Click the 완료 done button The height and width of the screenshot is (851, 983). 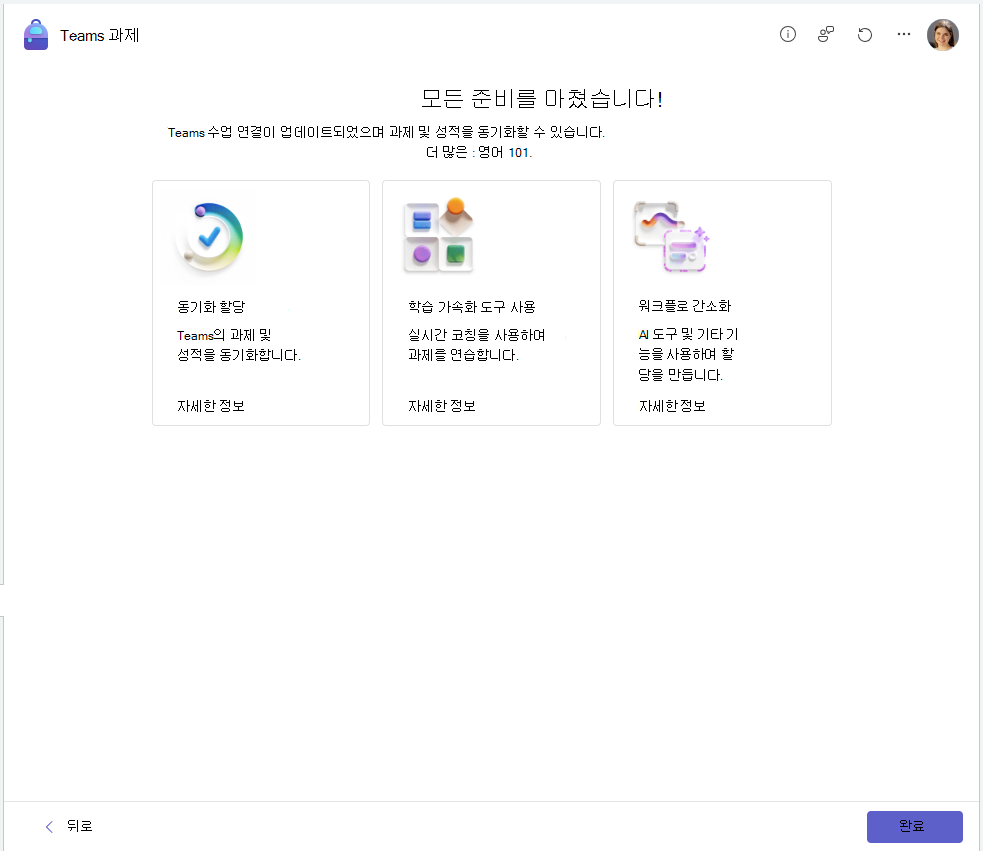coord(915,827)
